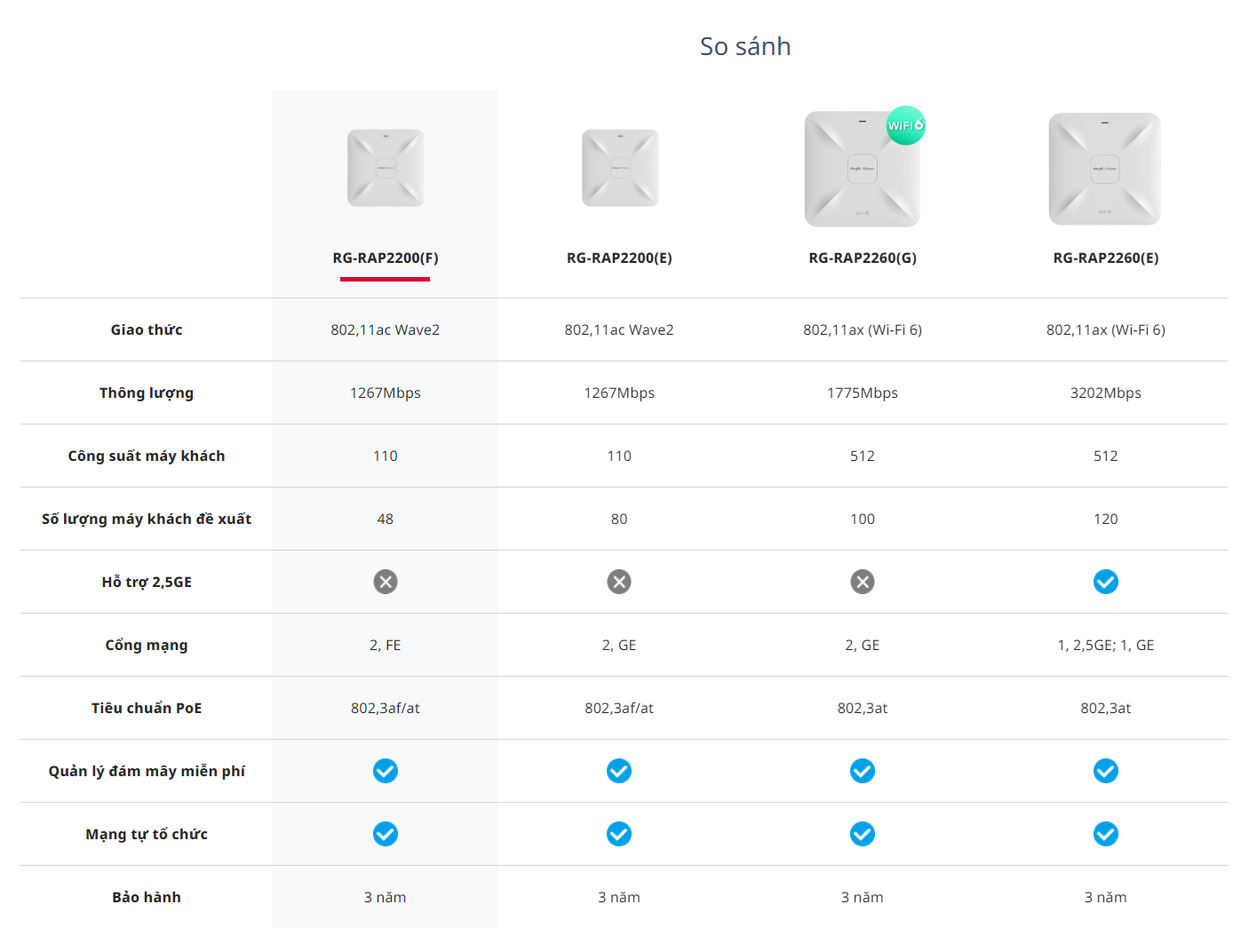The width and height of the screenshot is (1257, 952).
Task: Click the free cloud management checkmark for RG-RAP2200(E)
Action: click(619, 771)
